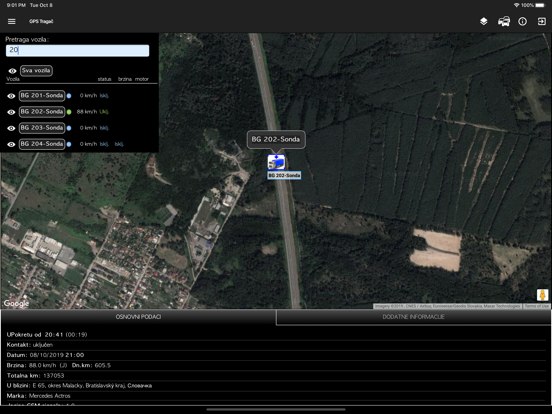Click the motor column header
Image resolution: width=552 pixels, height=414 pixels.
[142, 79]
